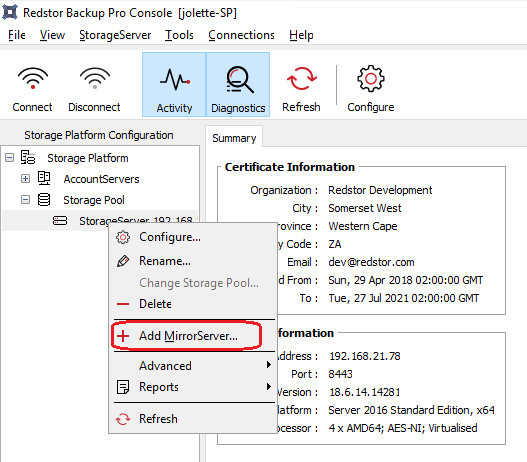Image resolution: width=527 pixels, height=462 pixels.
Task: Click city value Somerset West
Action: [x=365, y=208]
